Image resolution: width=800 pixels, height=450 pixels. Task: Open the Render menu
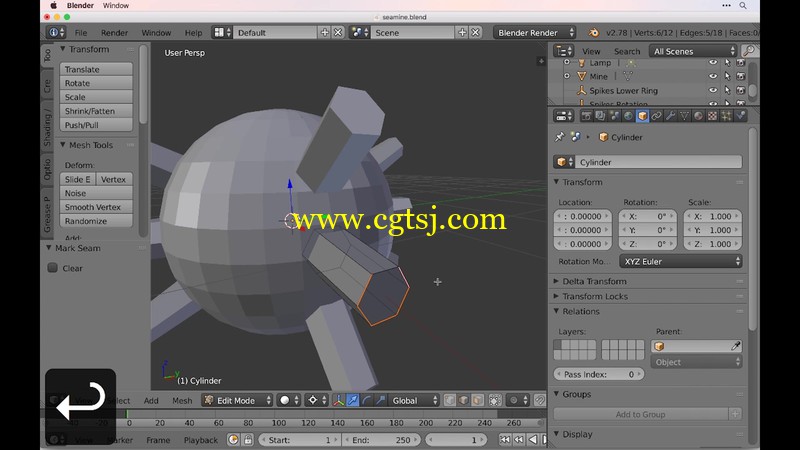114,33
